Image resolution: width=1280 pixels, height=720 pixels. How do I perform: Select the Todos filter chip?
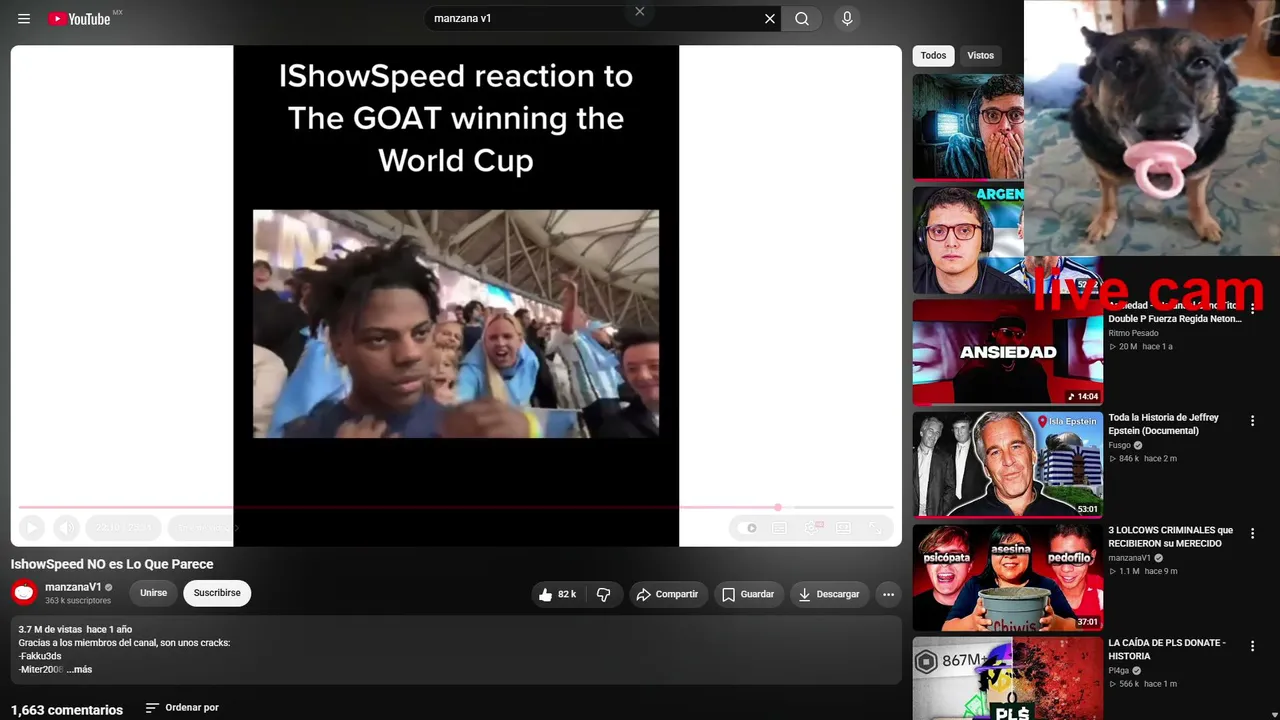point(933,56)
